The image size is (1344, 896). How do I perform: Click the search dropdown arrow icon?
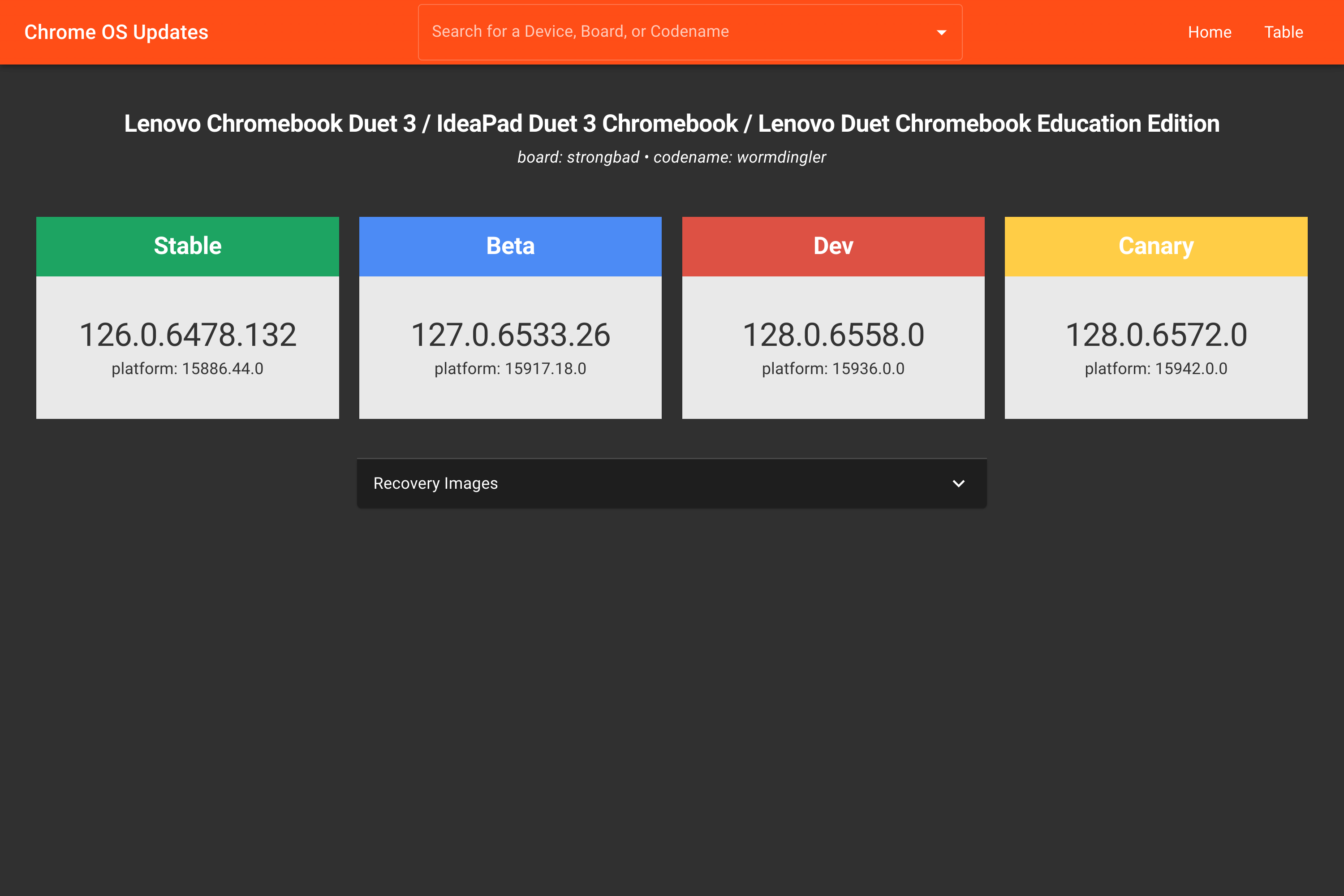tap(941, 33)
